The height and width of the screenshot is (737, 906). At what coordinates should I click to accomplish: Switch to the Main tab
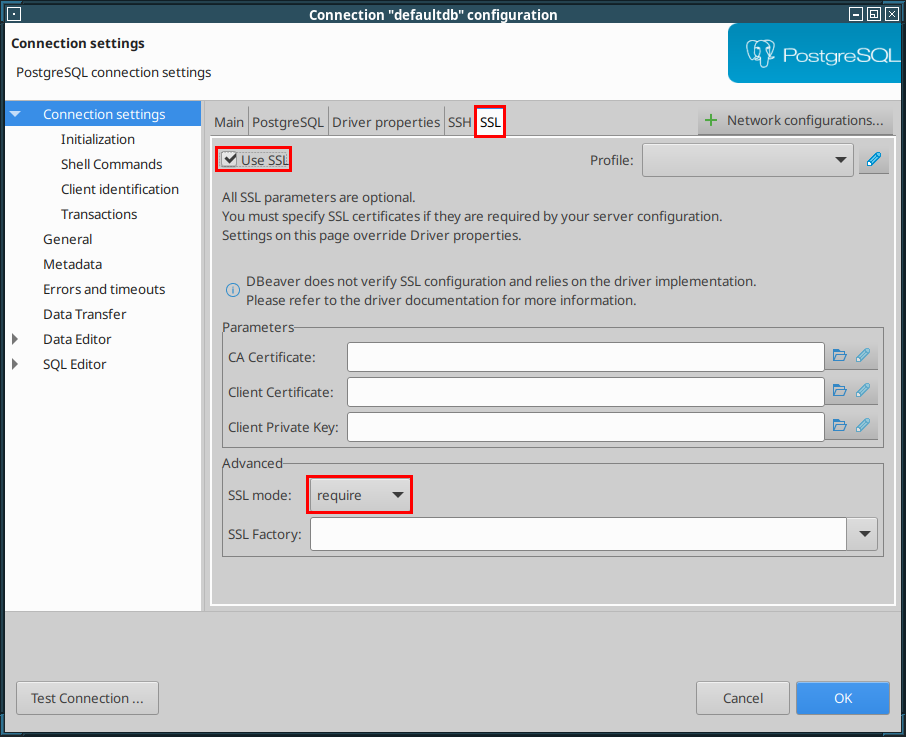pos(229,122)
